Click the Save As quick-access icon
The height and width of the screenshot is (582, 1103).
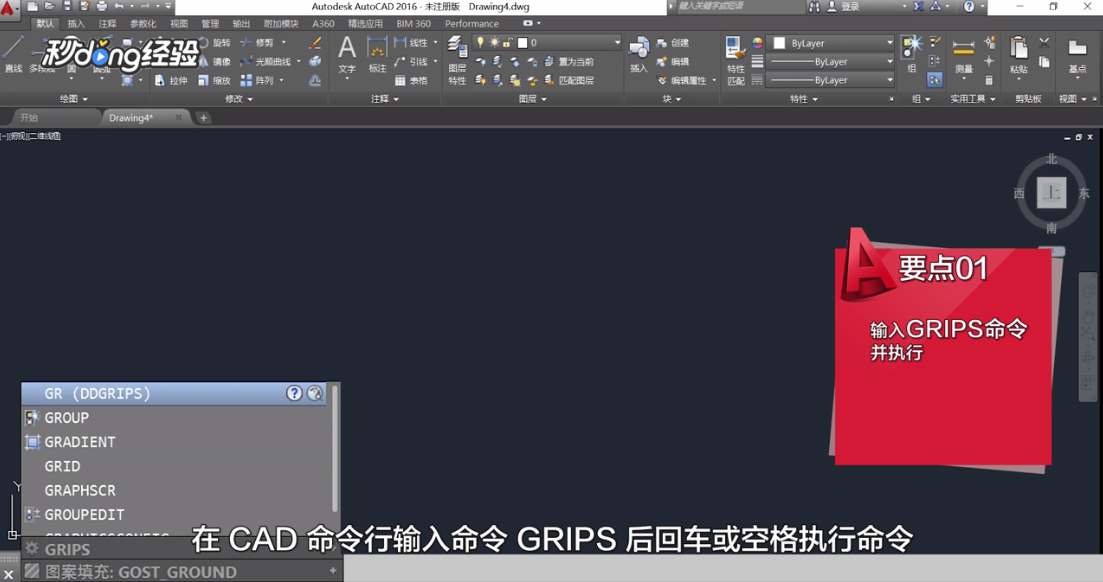(x=84, y=6)
